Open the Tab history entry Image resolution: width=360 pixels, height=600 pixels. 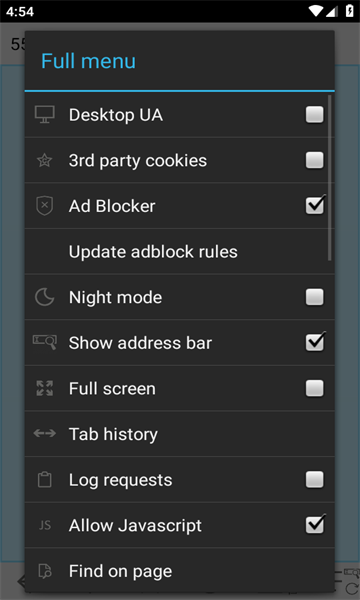click(180, 434)
